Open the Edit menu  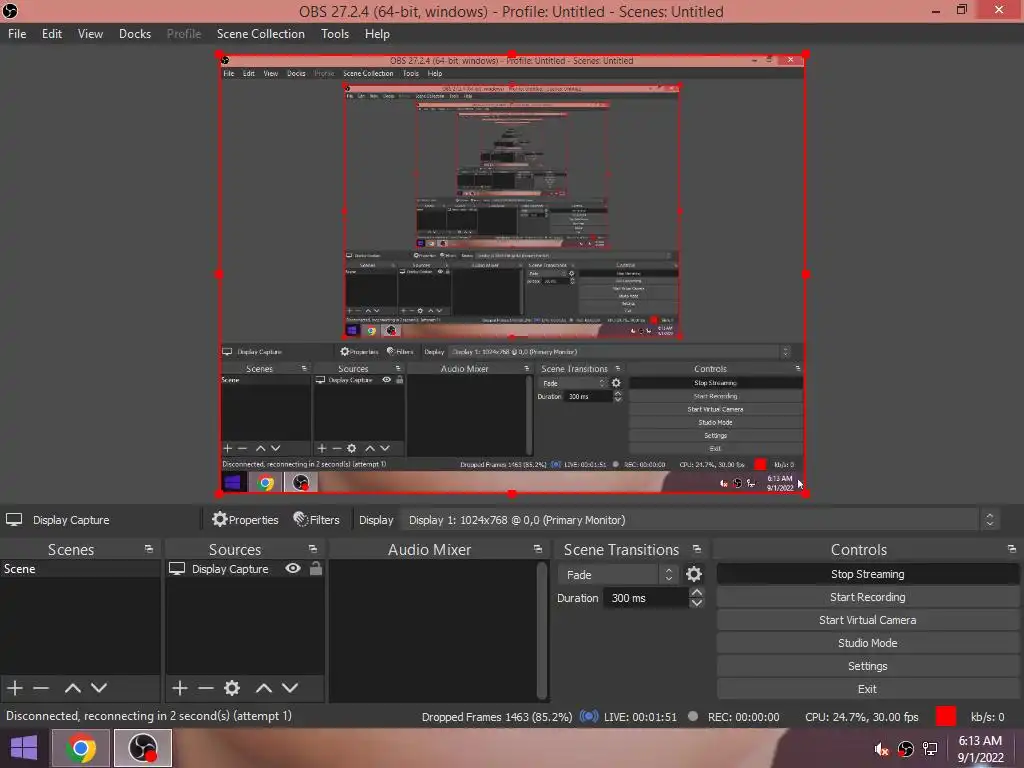point(52,34)
